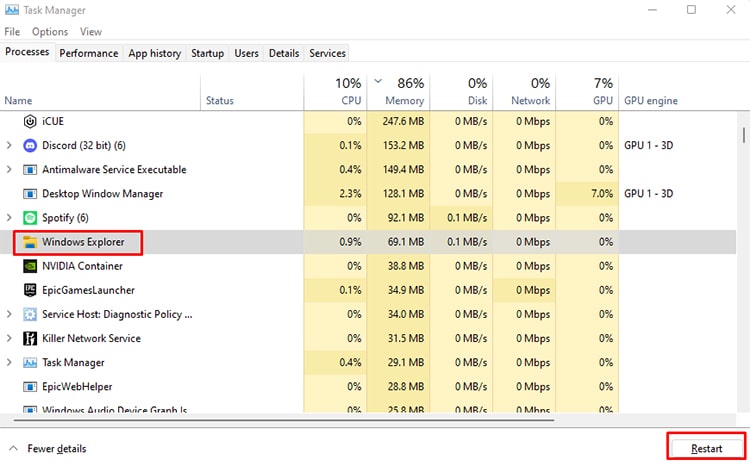
Task: Click the EpicGamesLauncher icon
Action: pos(30,290)
